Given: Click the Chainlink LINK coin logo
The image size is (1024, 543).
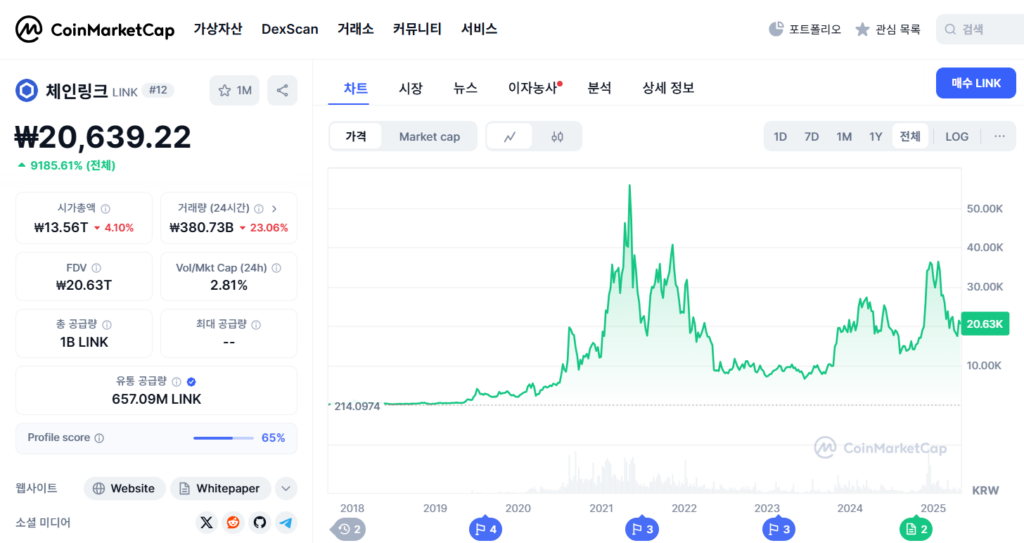Looking at the screenshot, I should [x=27, y=90].
